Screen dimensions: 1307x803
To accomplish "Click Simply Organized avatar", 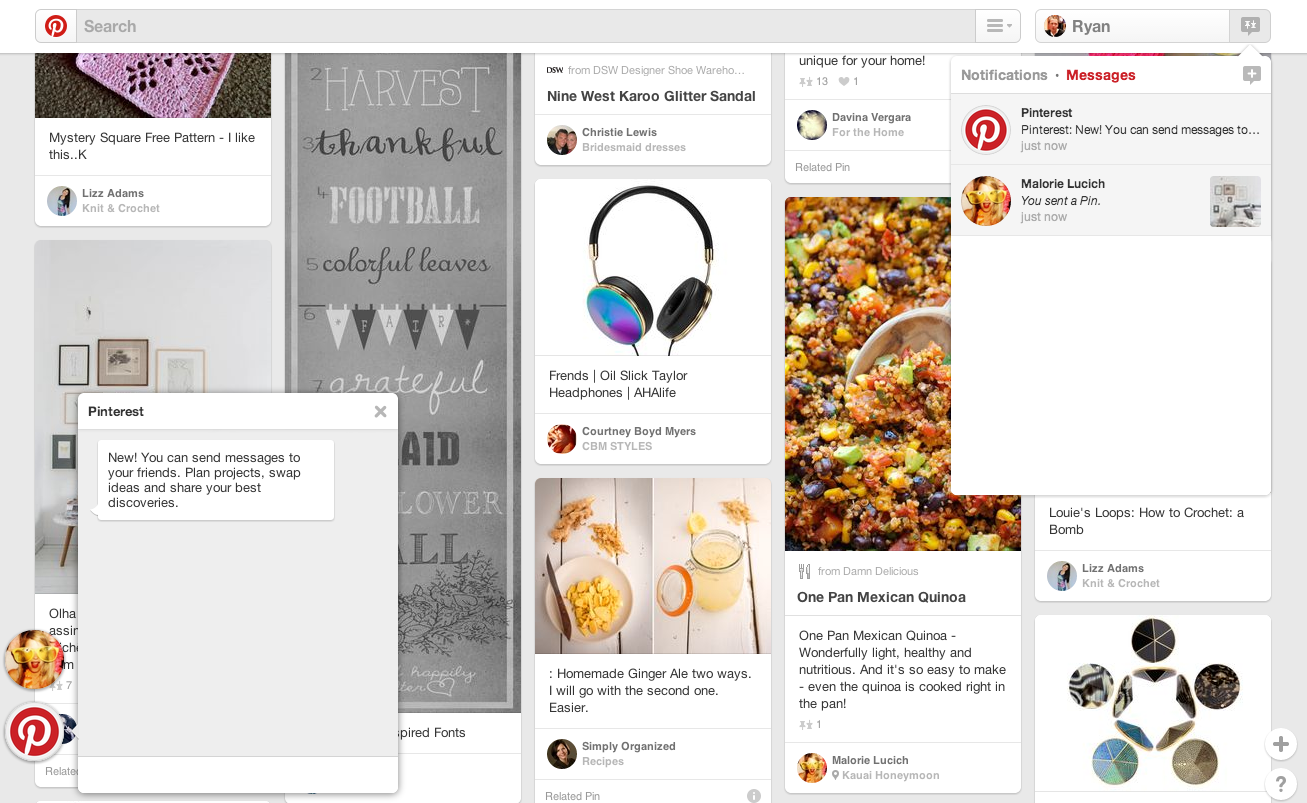I will (x=562, y=754).
